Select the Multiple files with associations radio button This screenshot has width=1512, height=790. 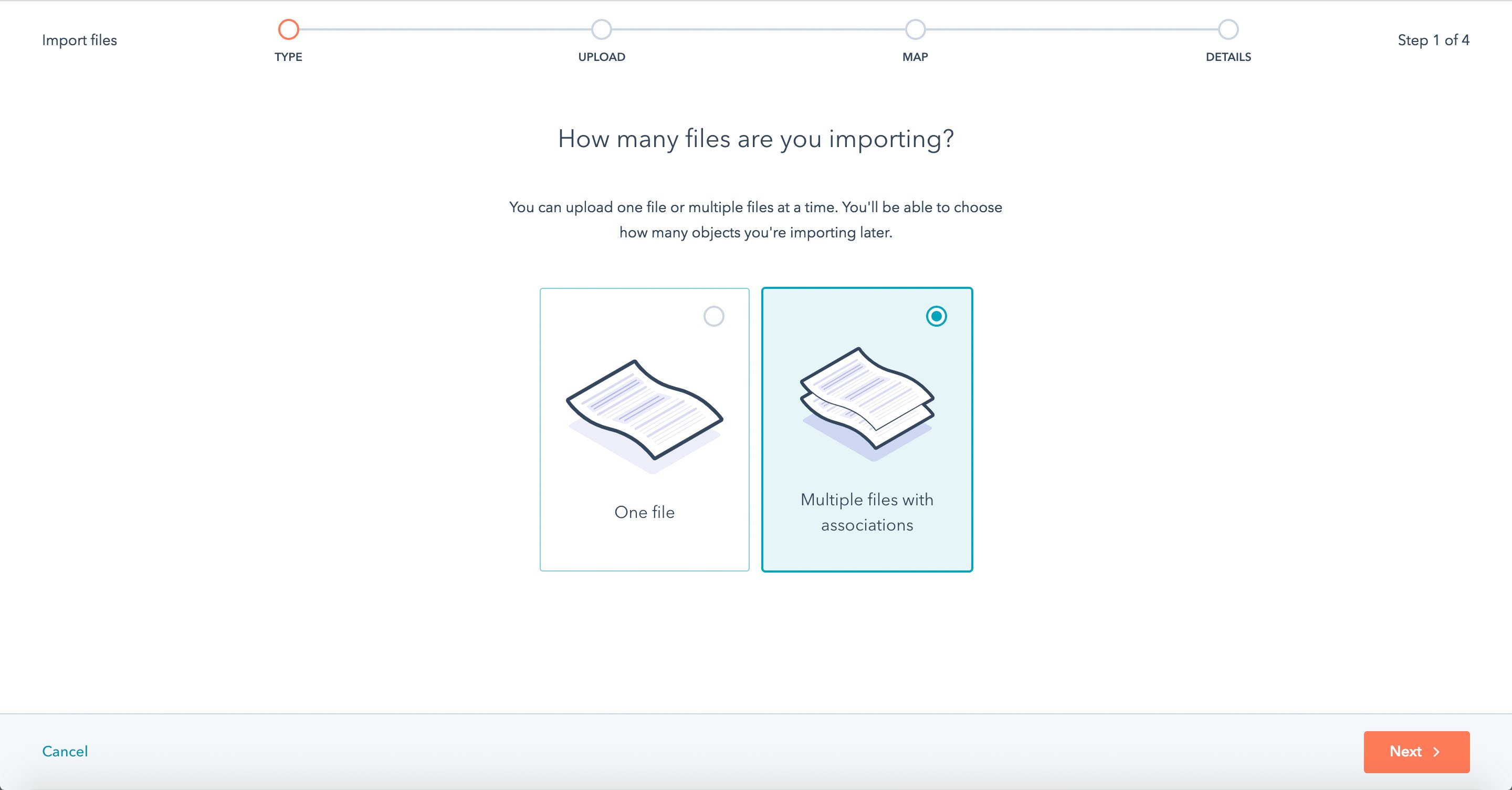tap(937, 316)
